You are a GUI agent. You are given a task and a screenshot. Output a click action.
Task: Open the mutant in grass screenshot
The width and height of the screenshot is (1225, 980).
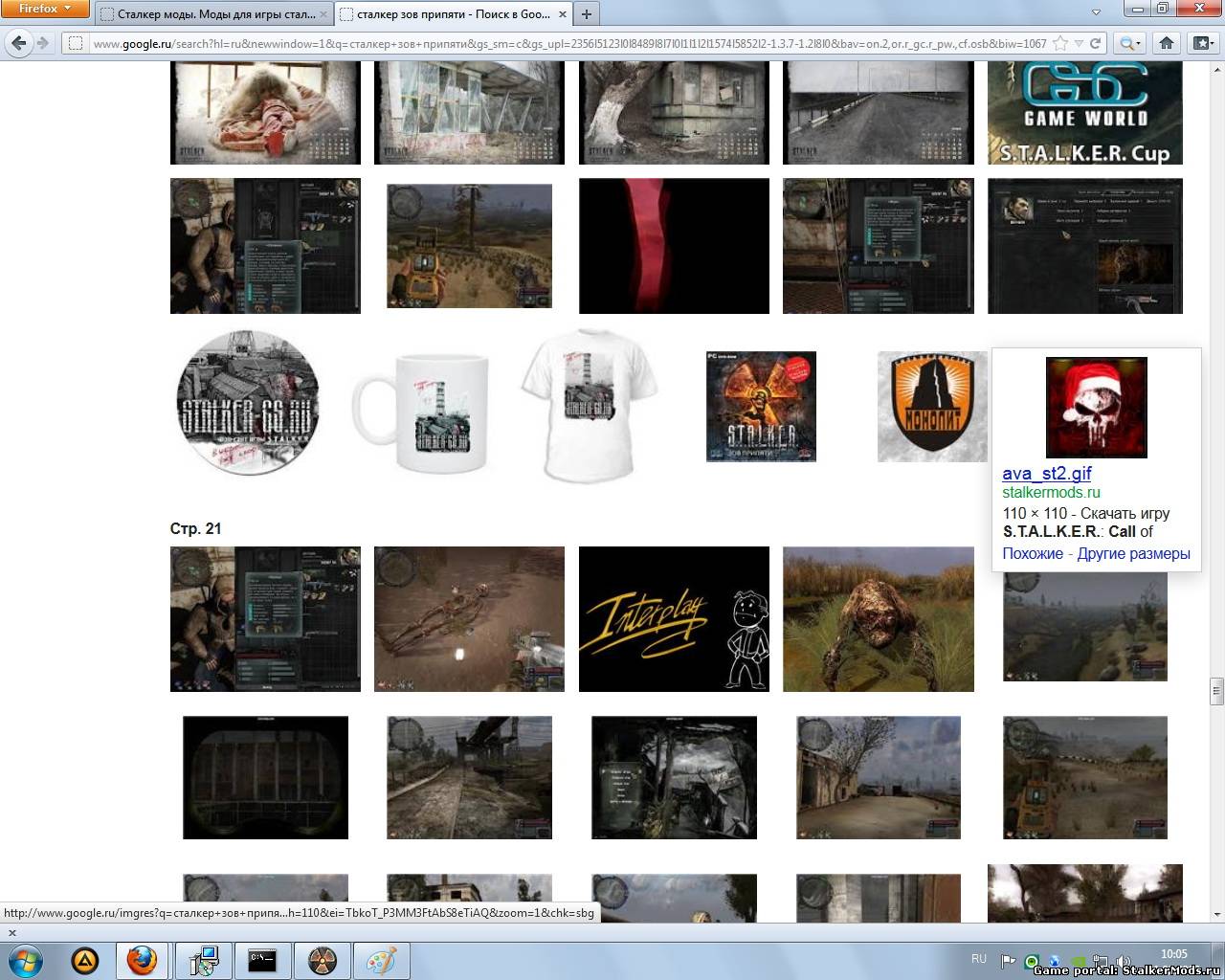tap(878, 618)
